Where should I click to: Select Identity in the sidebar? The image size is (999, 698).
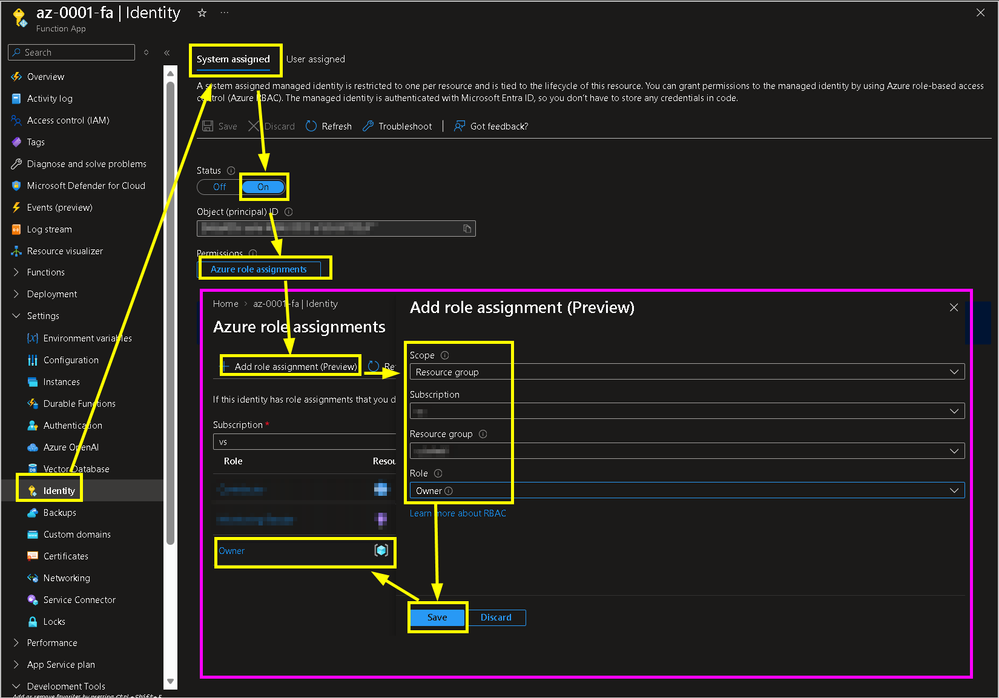coord(59,491)
